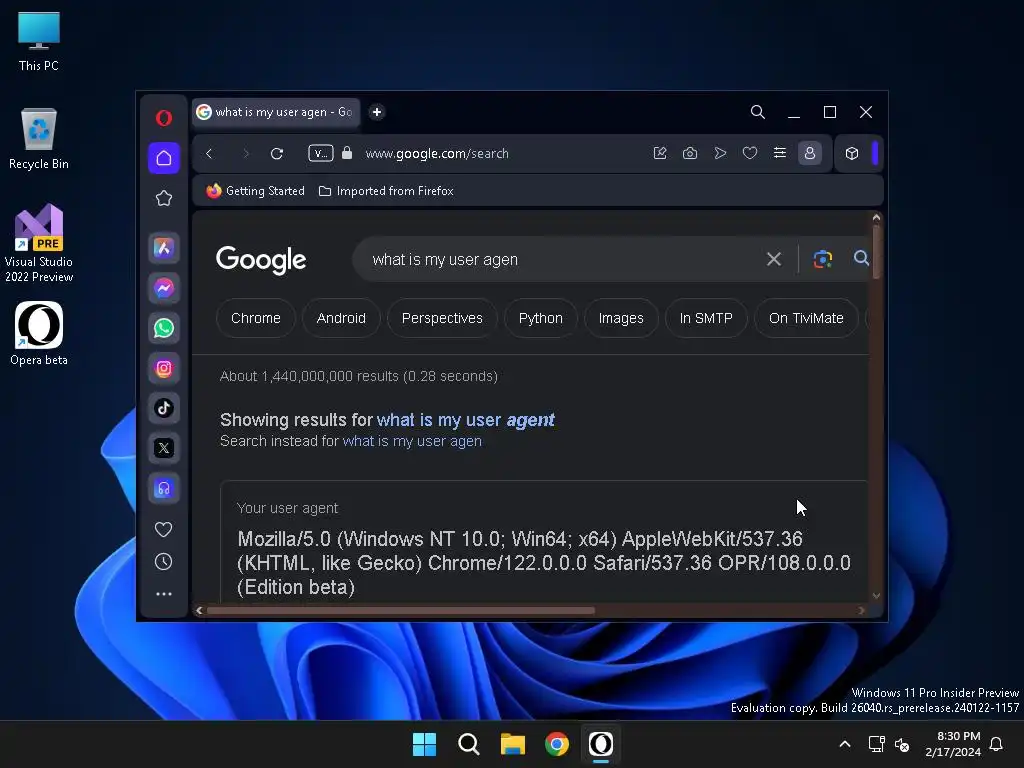Open 'what is my user agent' suggestion
Viewport: 1024px width, 768px height.
[x=466, y=420]
